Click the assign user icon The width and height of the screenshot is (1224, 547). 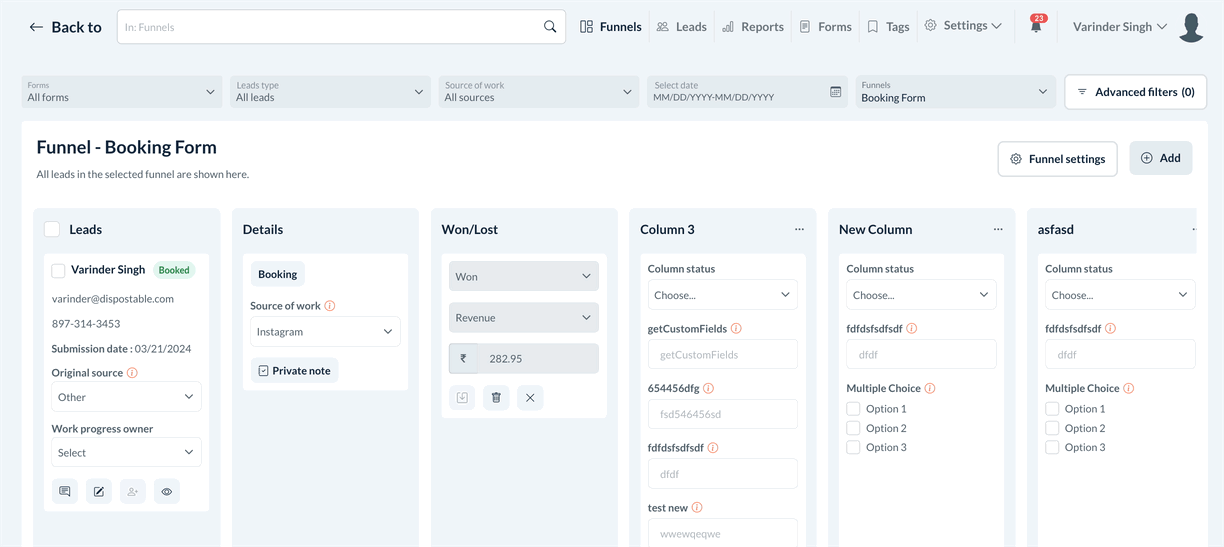(x=133, y=491)
